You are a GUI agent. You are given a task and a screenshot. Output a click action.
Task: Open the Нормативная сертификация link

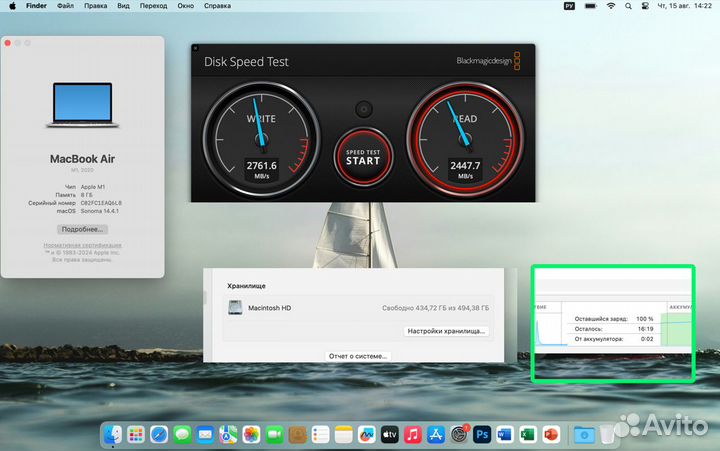[82, 245]
